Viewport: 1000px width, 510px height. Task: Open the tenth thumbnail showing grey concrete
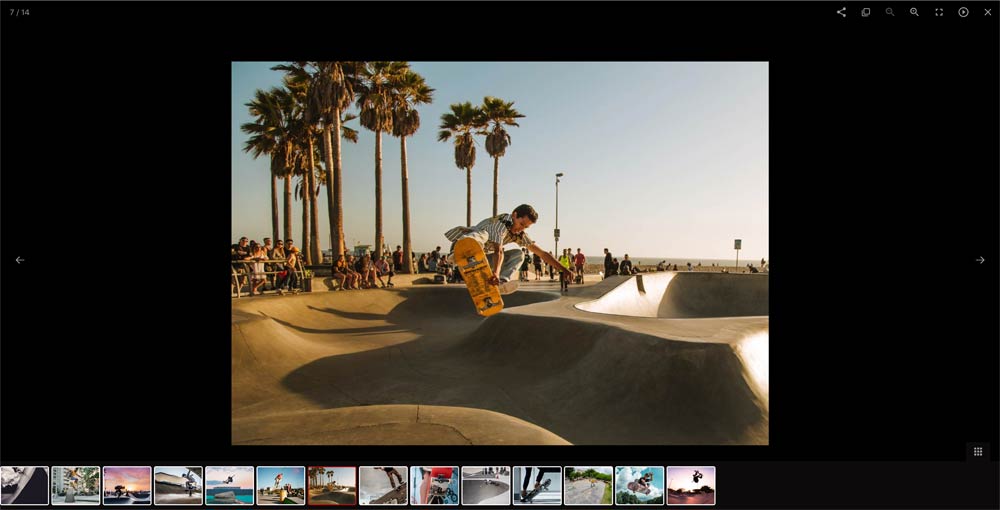(x=485, y=485)
